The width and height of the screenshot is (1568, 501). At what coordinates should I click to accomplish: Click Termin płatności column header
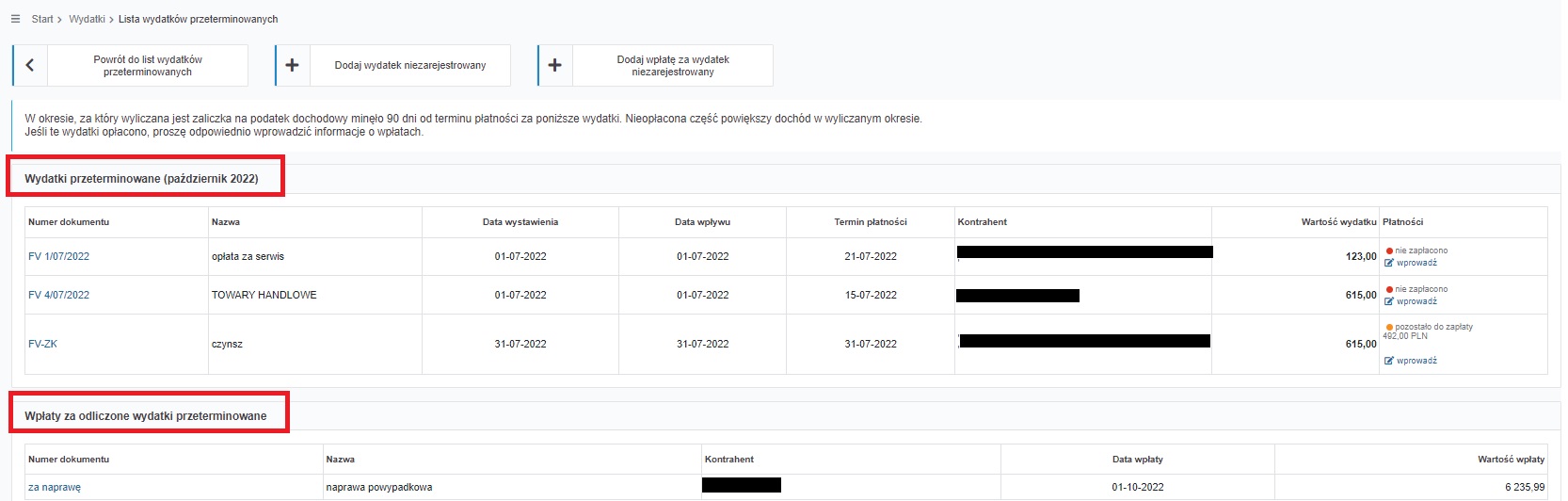pos(871,222)
